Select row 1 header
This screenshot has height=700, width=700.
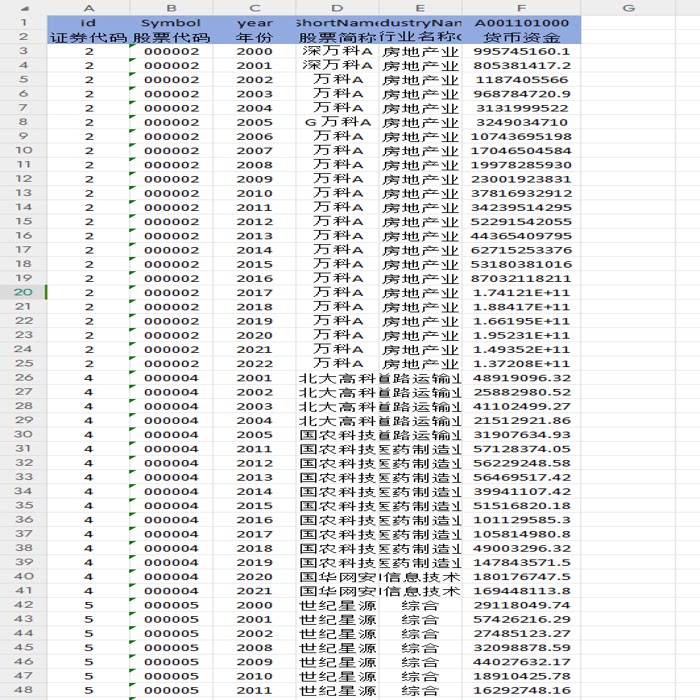pos(23,22)
